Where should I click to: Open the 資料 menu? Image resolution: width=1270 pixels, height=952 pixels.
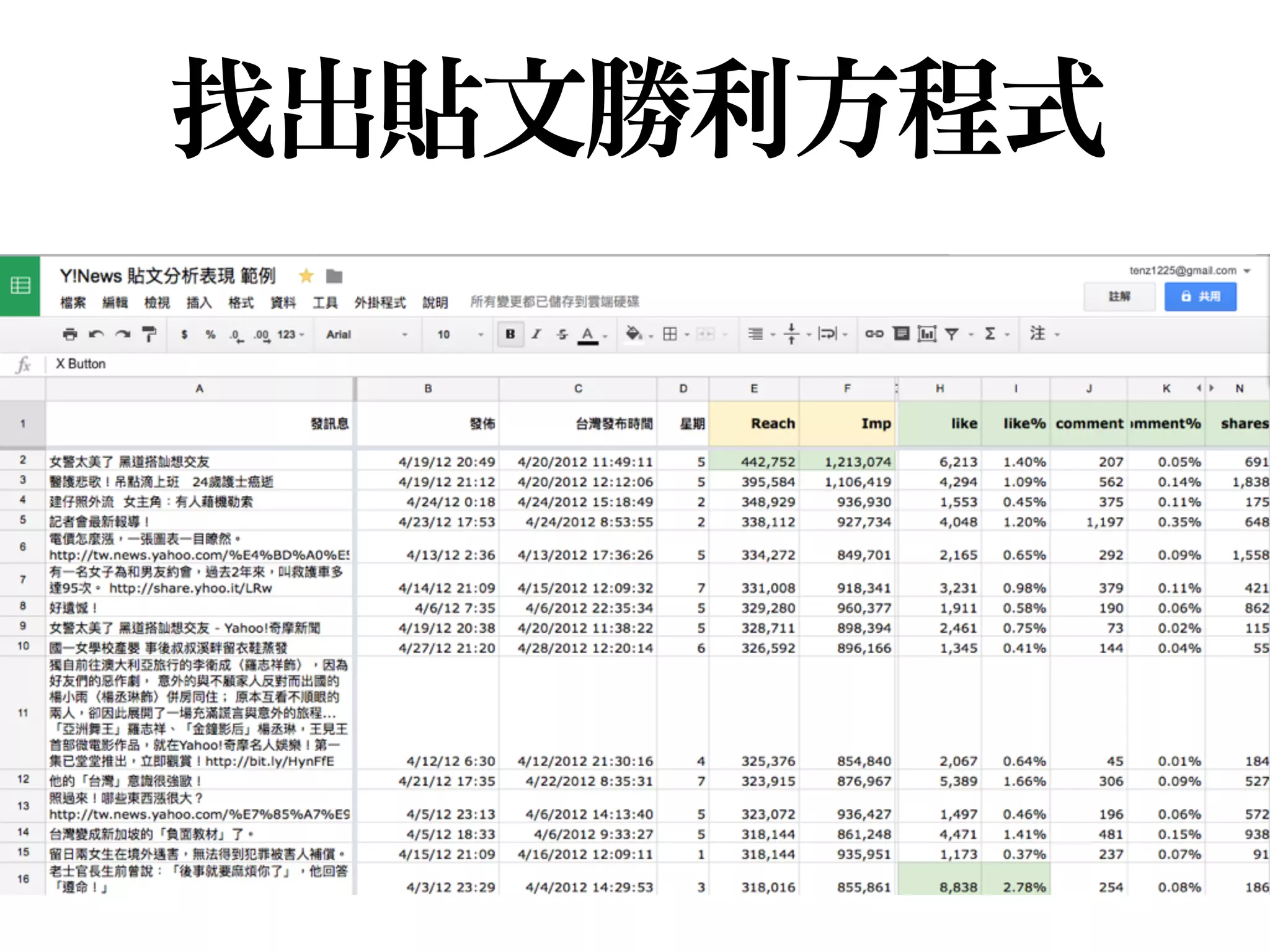283,302
